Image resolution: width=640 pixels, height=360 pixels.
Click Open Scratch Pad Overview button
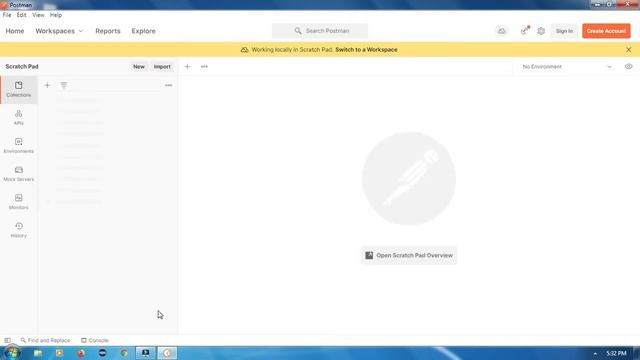(x=409, y=256)
